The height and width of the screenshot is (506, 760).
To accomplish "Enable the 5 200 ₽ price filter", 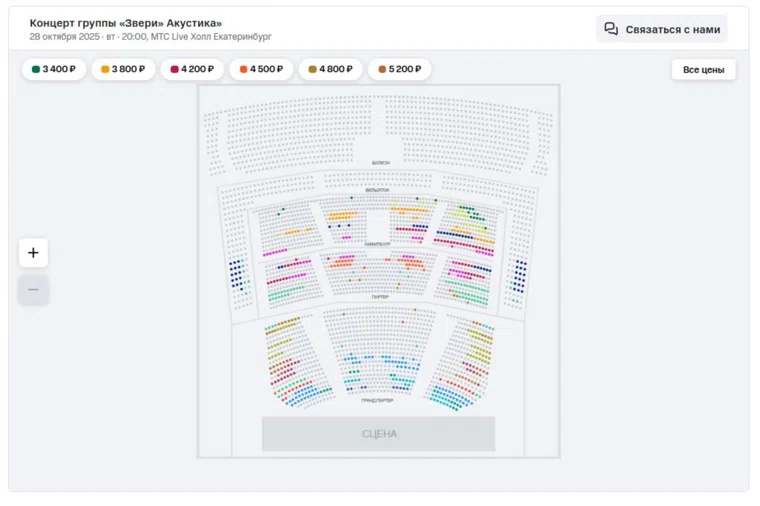I will 399,69.
